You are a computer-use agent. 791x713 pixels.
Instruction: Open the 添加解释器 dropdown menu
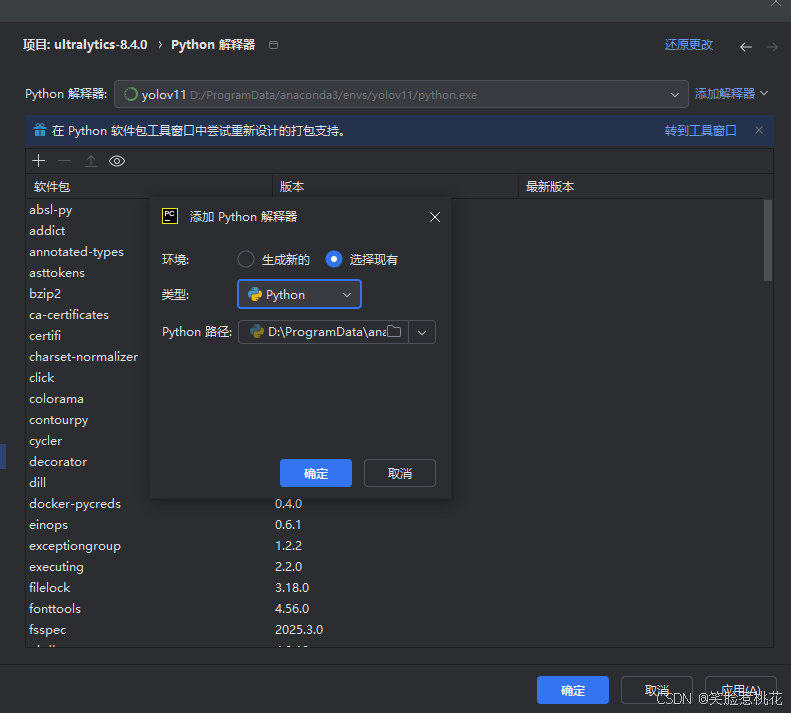pos(731,93)
